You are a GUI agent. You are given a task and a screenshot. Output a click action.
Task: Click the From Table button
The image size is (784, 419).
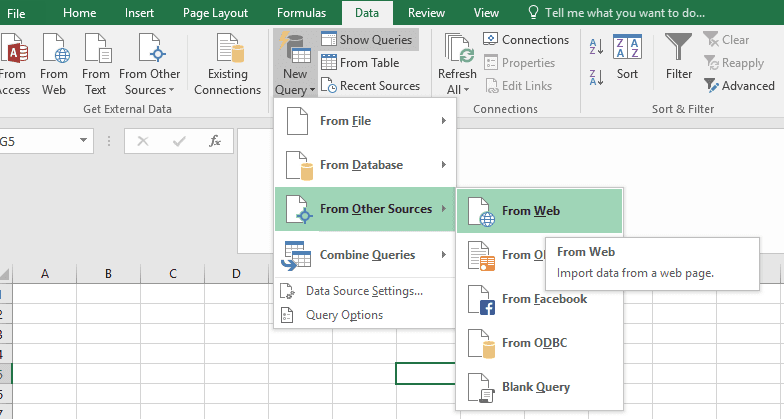click(x=360, y=62)
